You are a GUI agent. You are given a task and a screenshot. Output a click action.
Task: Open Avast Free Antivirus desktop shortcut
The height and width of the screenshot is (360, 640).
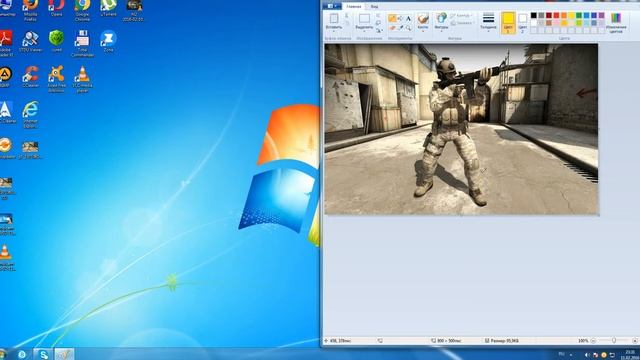[x=56, y=78]
